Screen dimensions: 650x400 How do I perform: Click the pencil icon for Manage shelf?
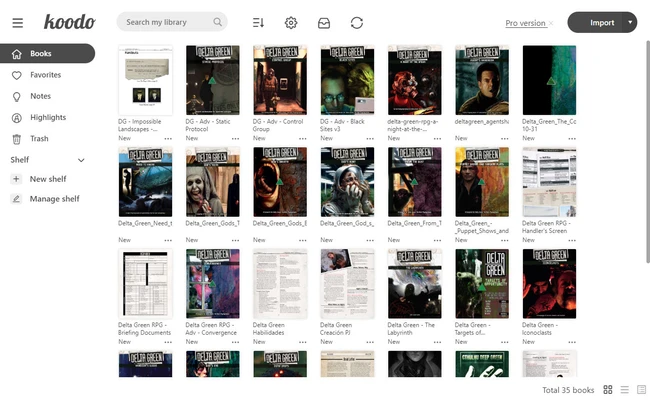click(16, 199)
